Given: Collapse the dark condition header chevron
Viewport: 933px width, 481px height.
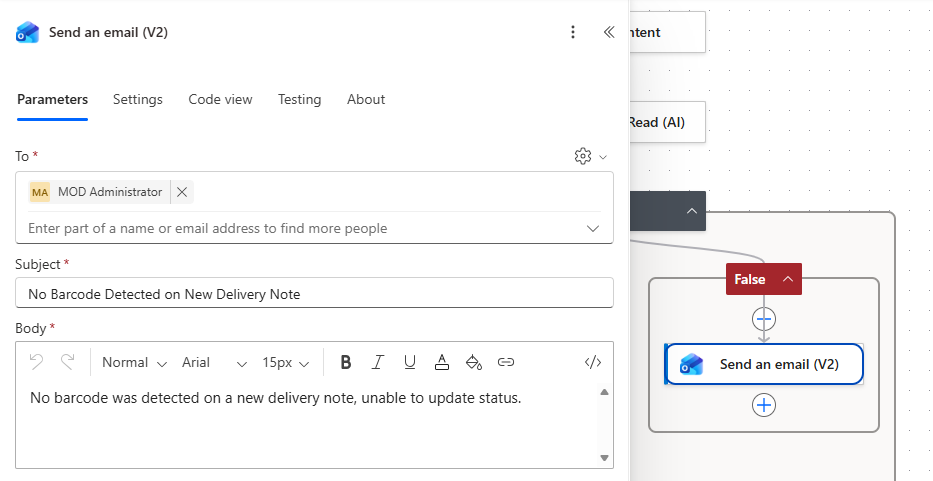Looking at the screenshot, I should click(x=691, y=211).
